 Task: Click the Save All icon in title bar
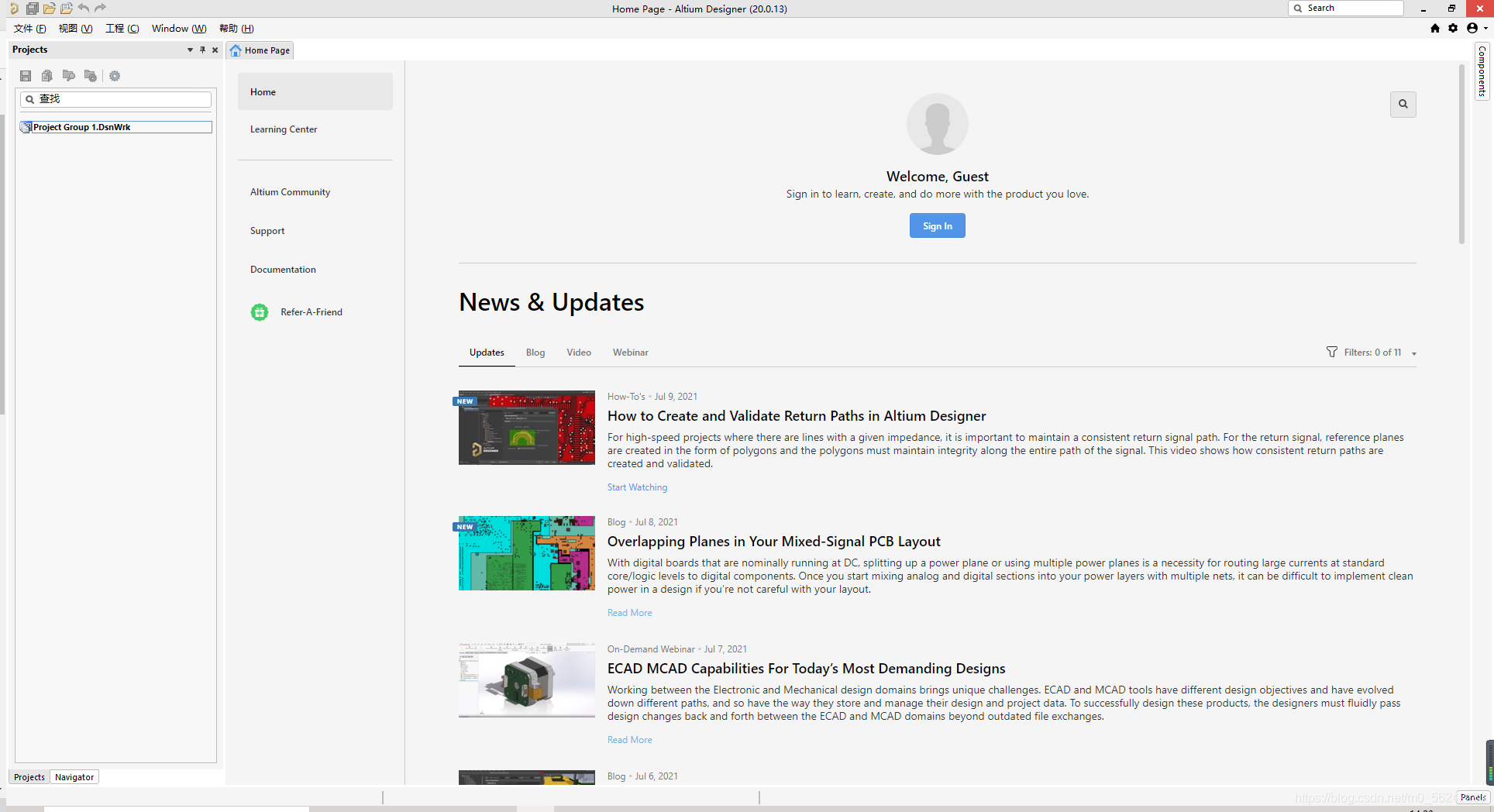[32, 9]
